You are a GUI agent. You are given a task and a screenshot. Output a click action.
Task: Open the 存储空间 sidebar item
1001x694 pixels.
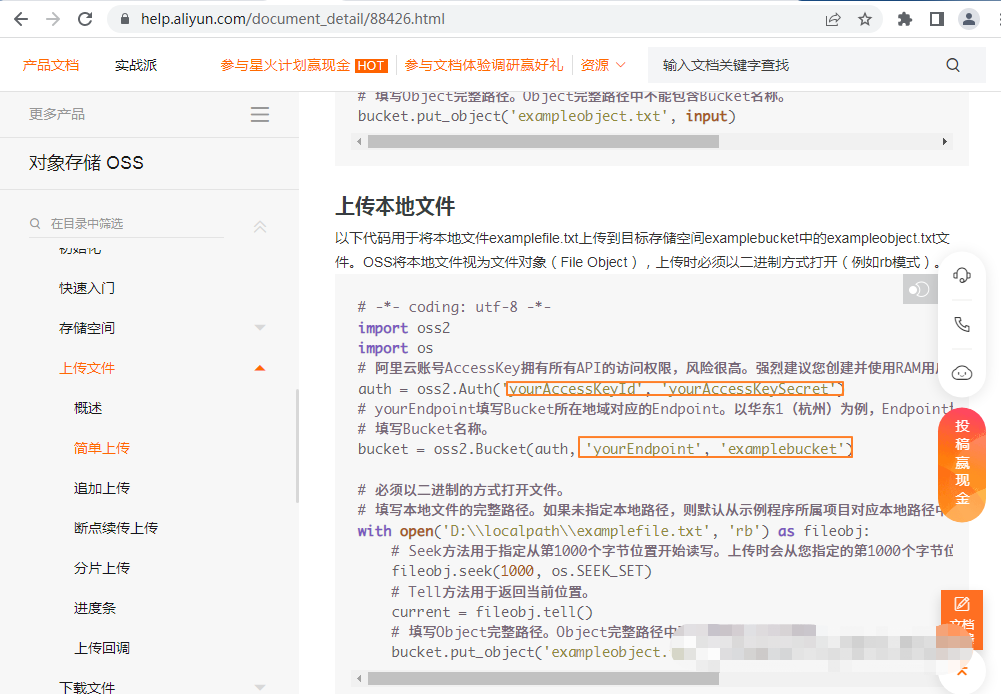tap(87, 328)
